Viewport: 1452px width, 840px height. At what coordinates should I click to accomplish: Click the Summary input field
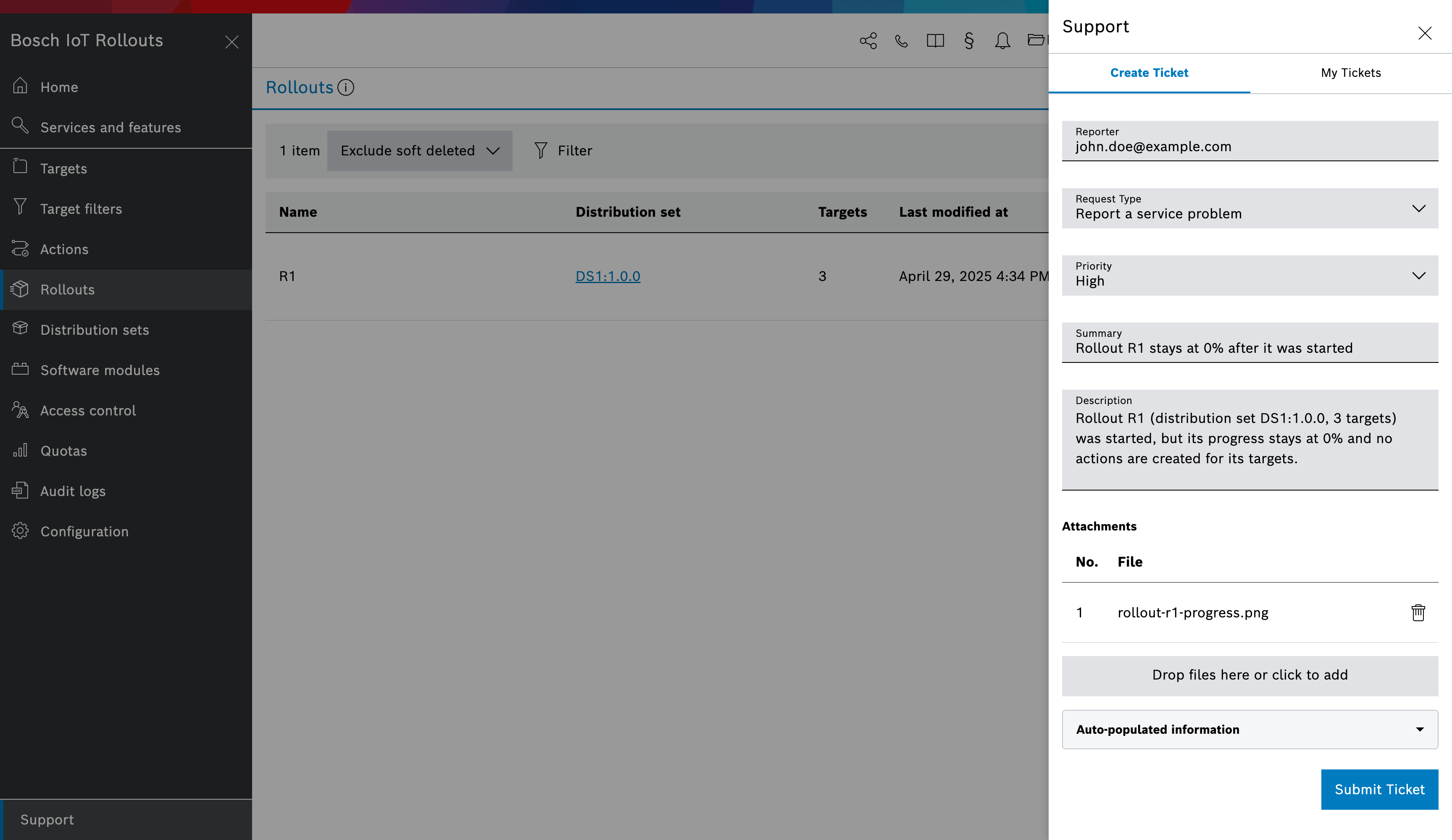point(1250,342)
